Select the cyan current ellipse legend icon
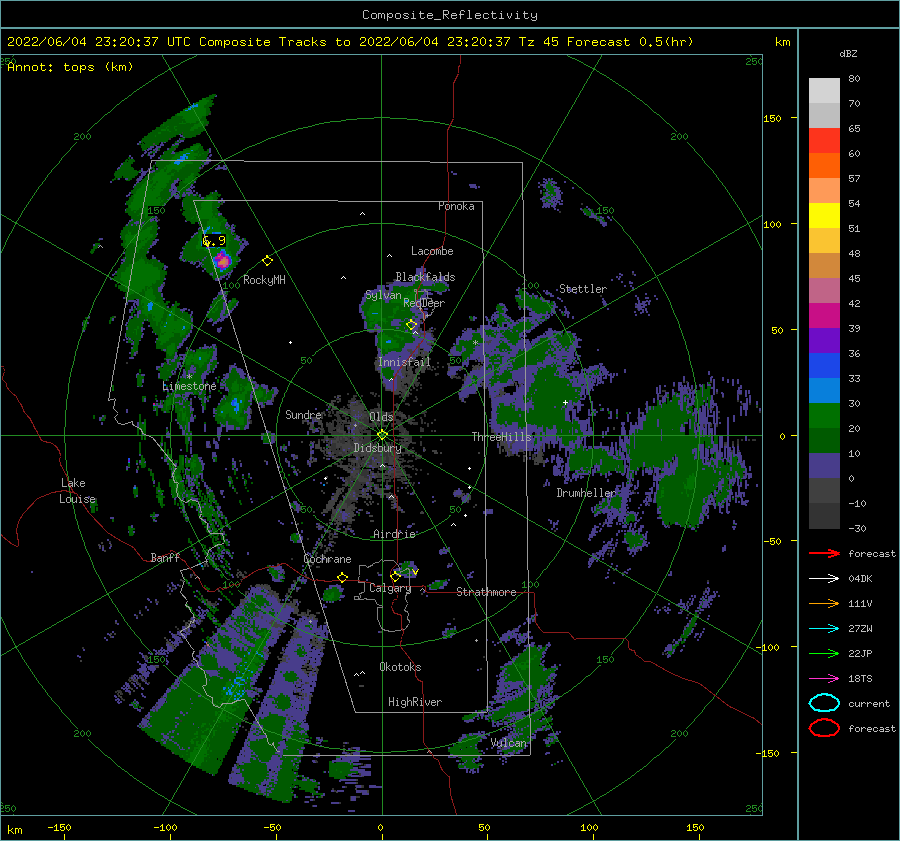 [x=824, y=703]
